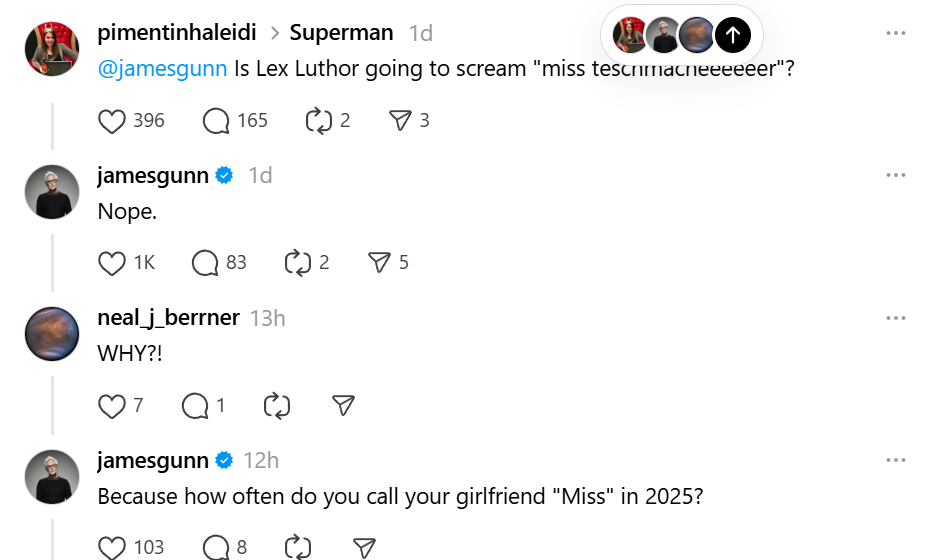This screenshot has width=934, height=560.
Task: Share pimentinhaleidi's post via send icon
Action: point(400,121)
